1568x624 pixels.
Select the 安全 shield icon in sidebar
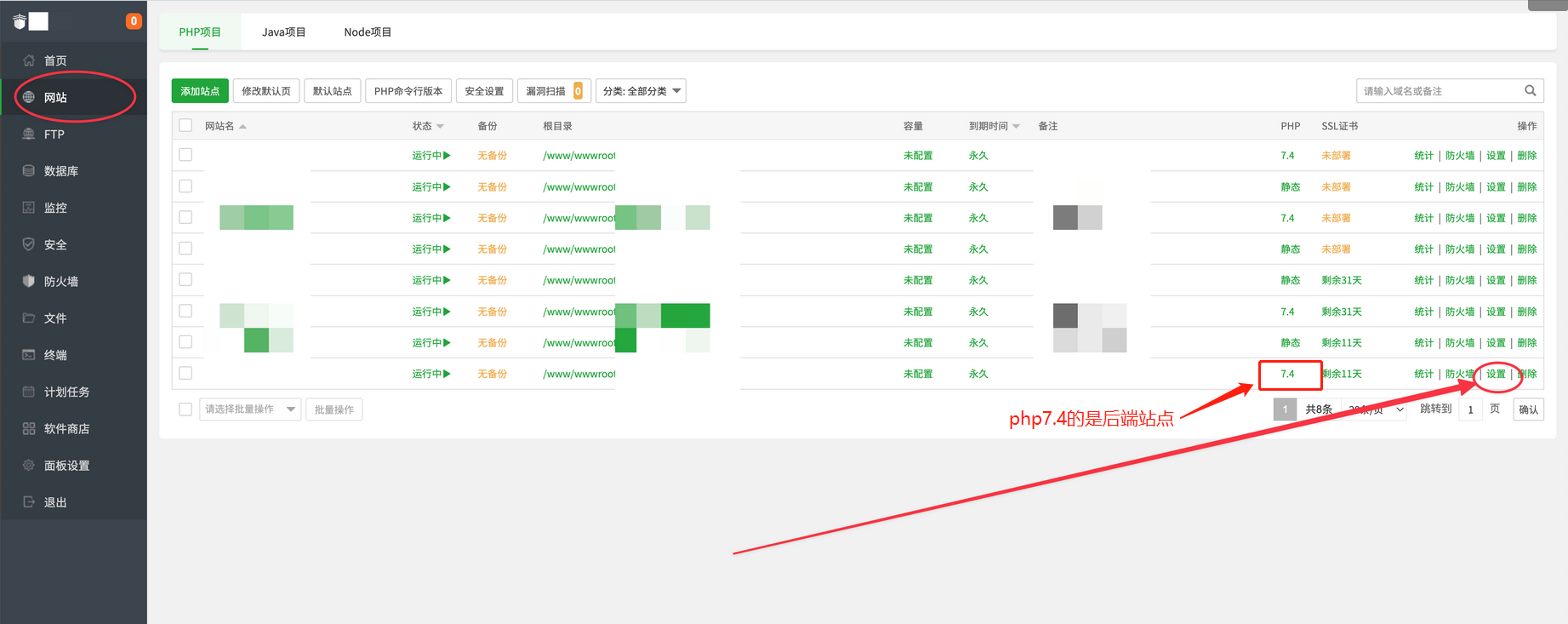(x=29, y=244)
